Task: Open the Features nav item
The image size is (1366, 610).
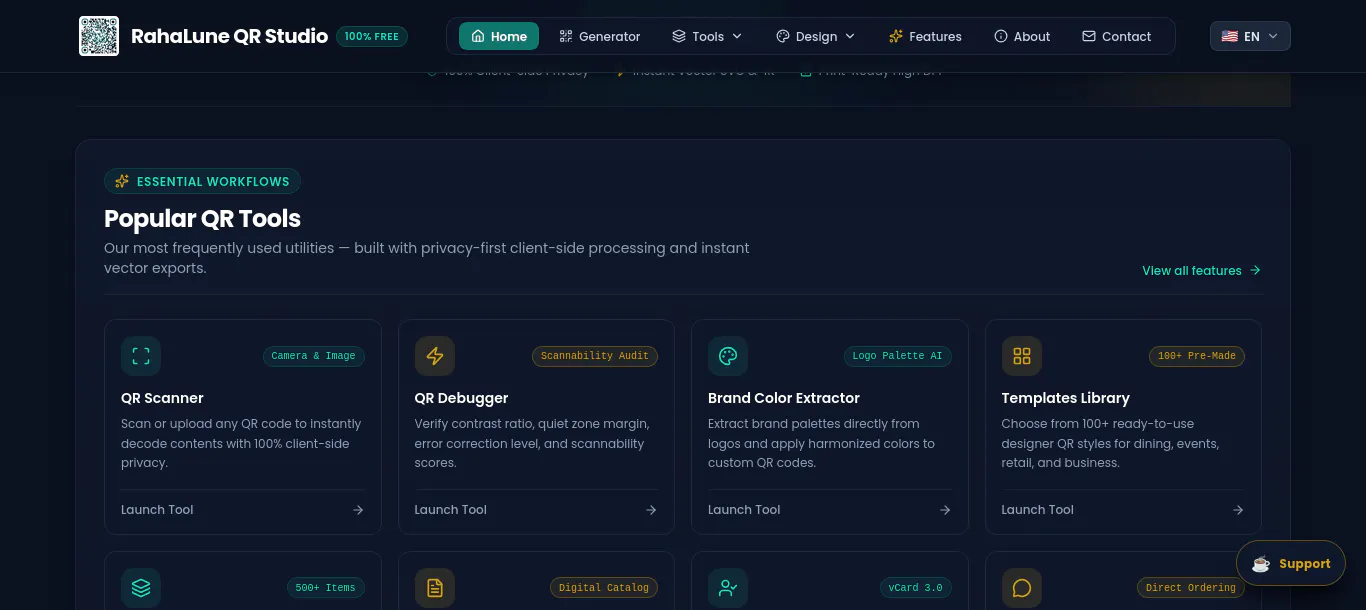Action: (x=925, y=36)
